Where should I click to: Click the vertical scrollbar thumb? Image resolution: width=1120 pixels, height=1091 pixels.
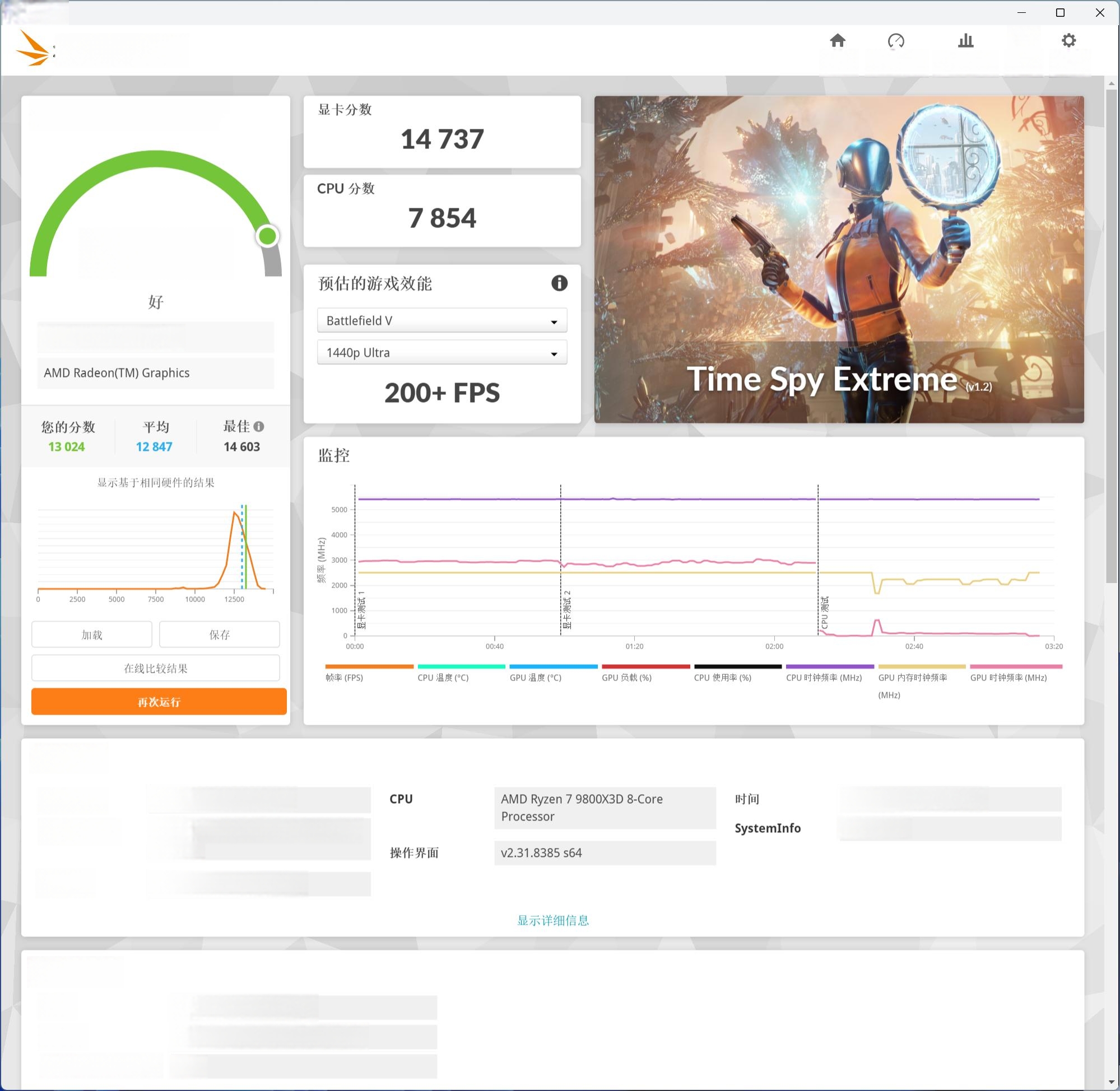click(1112, 335)
